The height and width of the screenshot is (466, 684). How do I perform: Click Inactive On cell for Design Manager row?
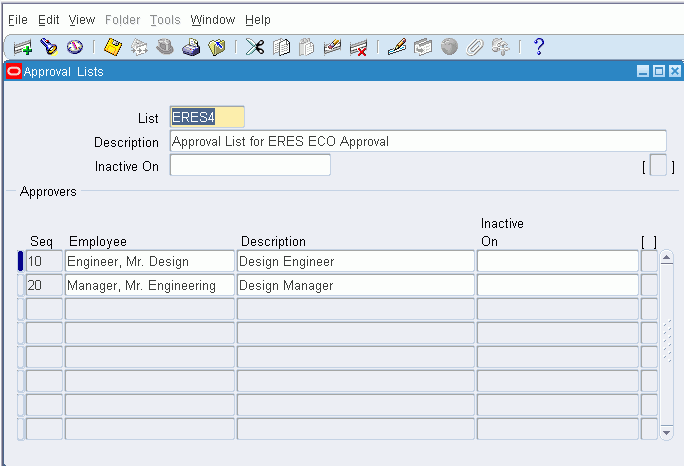coord(557,285)
